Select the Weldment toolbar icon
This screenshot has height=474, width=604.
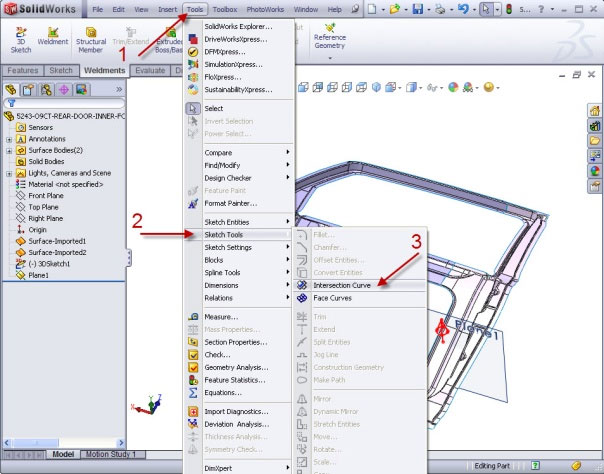tap(53, 32)
